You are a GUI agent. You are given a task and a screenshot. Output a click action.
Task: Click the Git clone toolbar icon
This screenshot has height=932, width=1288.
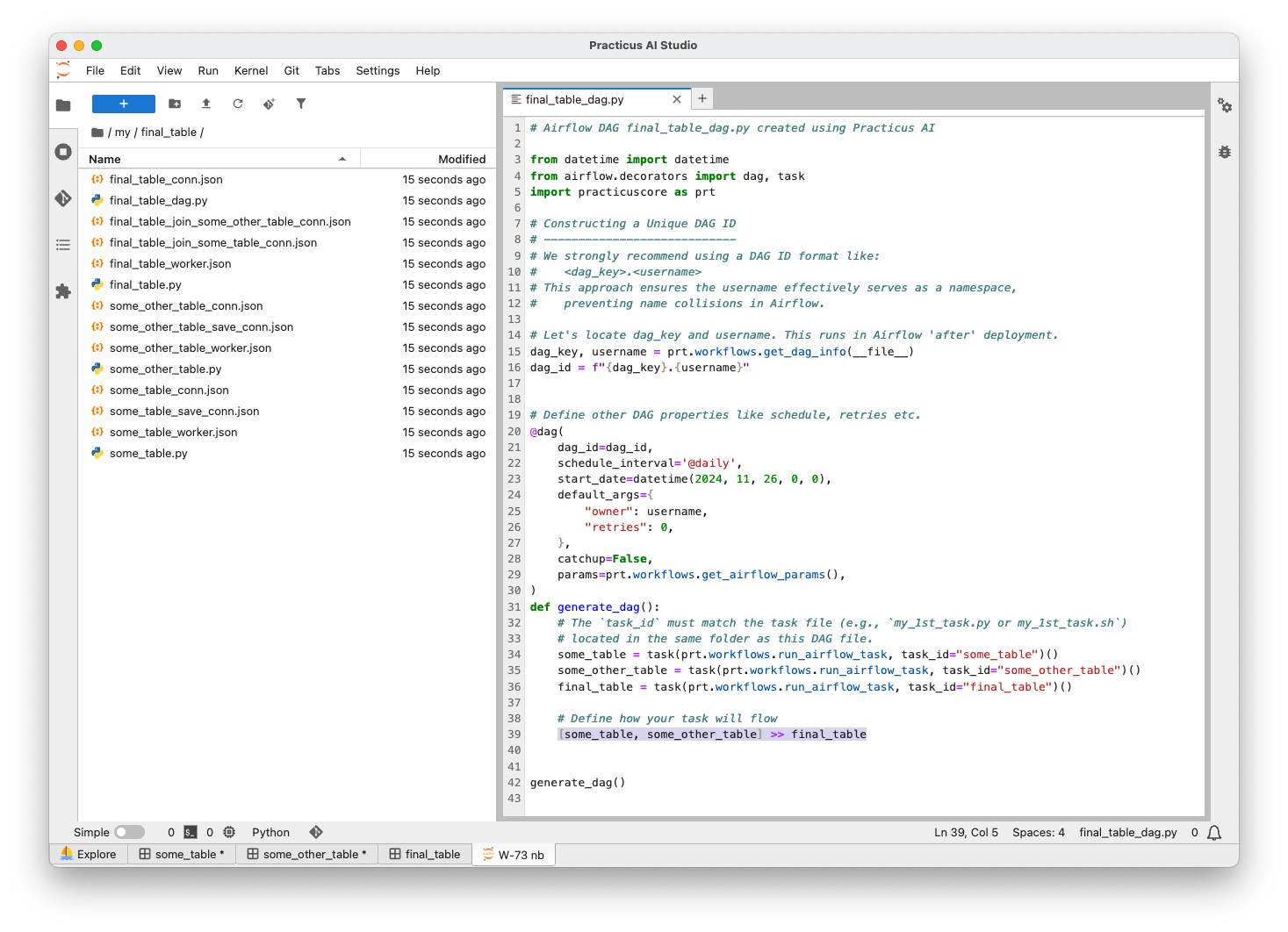[x=270, y=104]
